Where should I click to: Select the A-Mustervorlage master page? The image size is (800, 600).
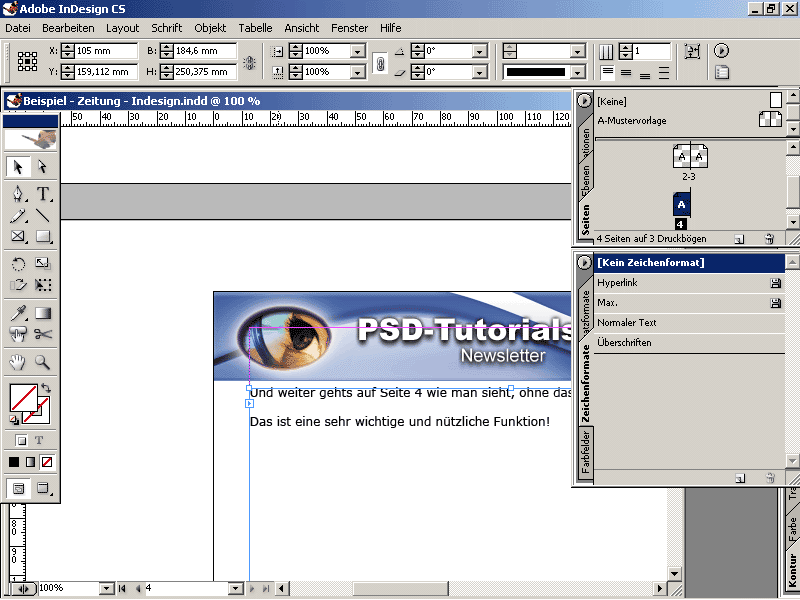coord(689,120)
